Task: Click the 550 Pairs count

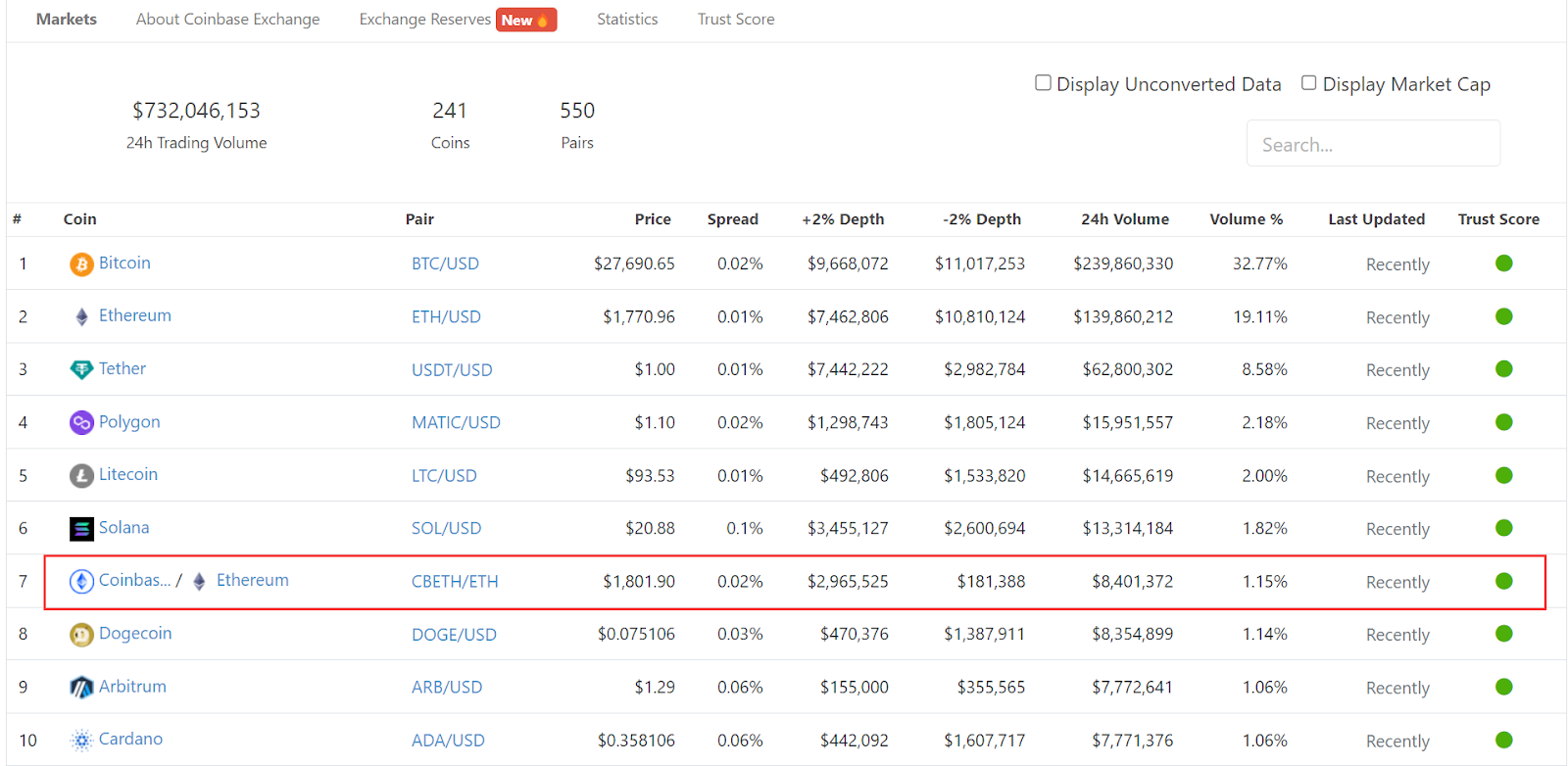Action: pos(577,111)
